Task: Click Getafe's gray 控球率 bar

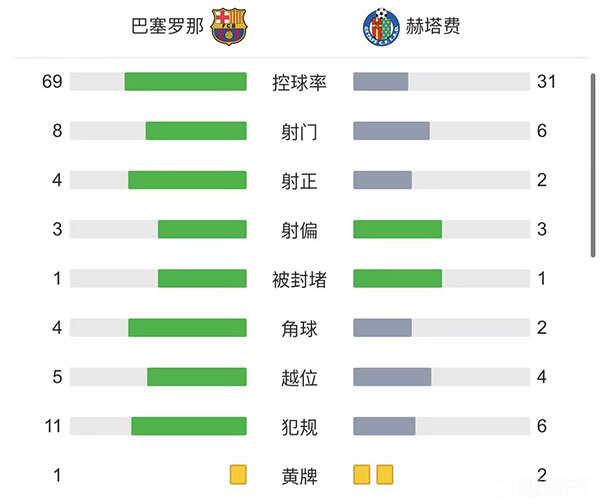Action: pos(381,82)
